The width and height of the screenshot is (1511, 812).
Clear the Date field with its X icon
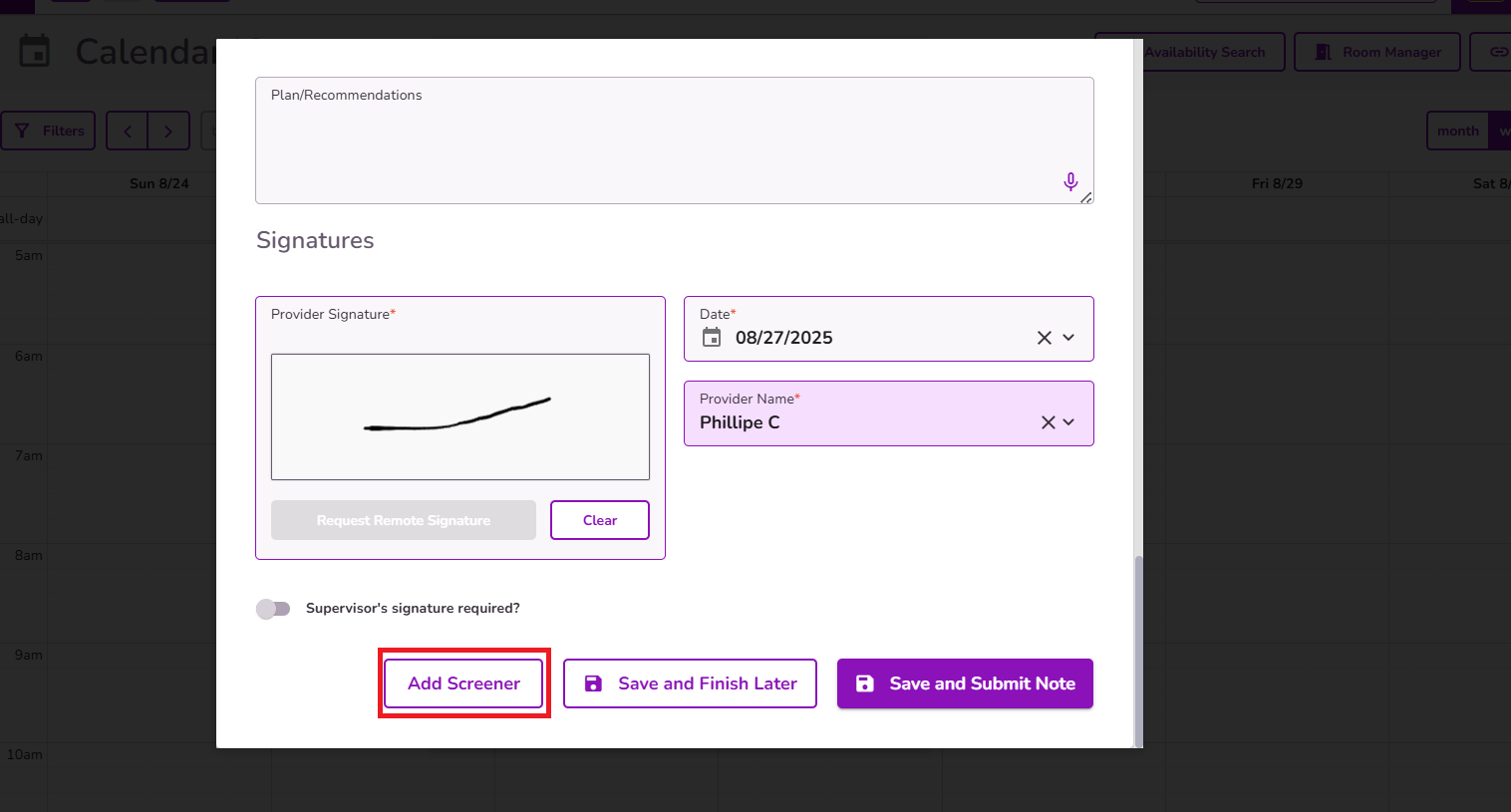(x=1045, y=338)
